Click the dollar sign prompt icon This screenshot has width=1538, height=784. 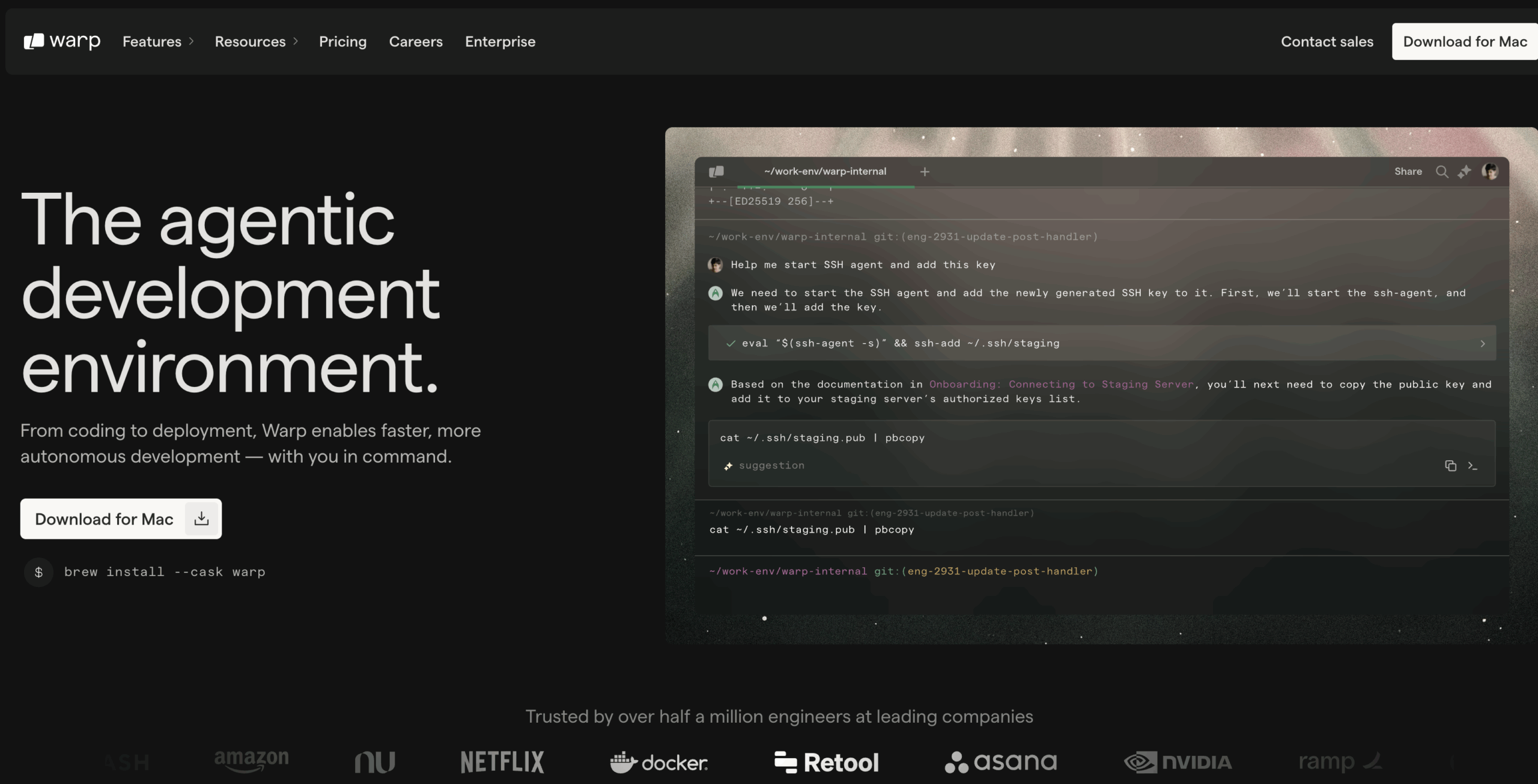(x=38, y=572)
